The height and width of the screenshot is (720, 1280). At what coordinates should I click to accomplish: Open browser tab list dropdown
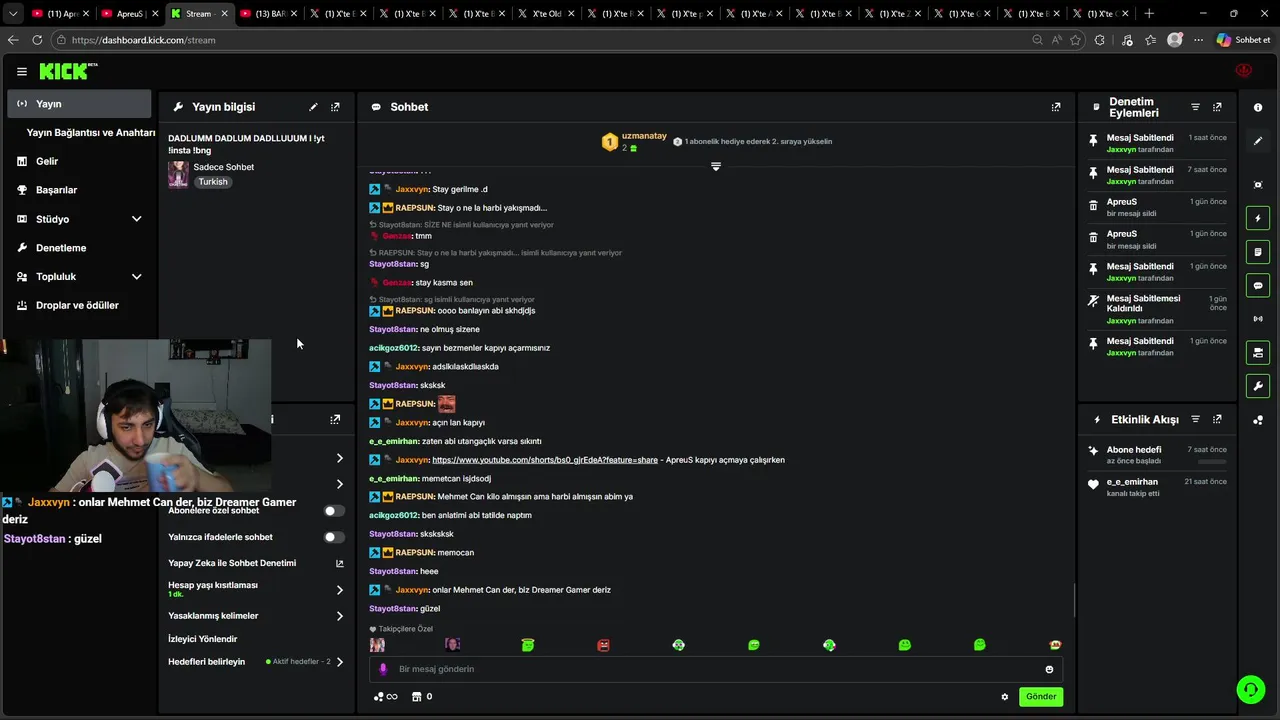13,14
